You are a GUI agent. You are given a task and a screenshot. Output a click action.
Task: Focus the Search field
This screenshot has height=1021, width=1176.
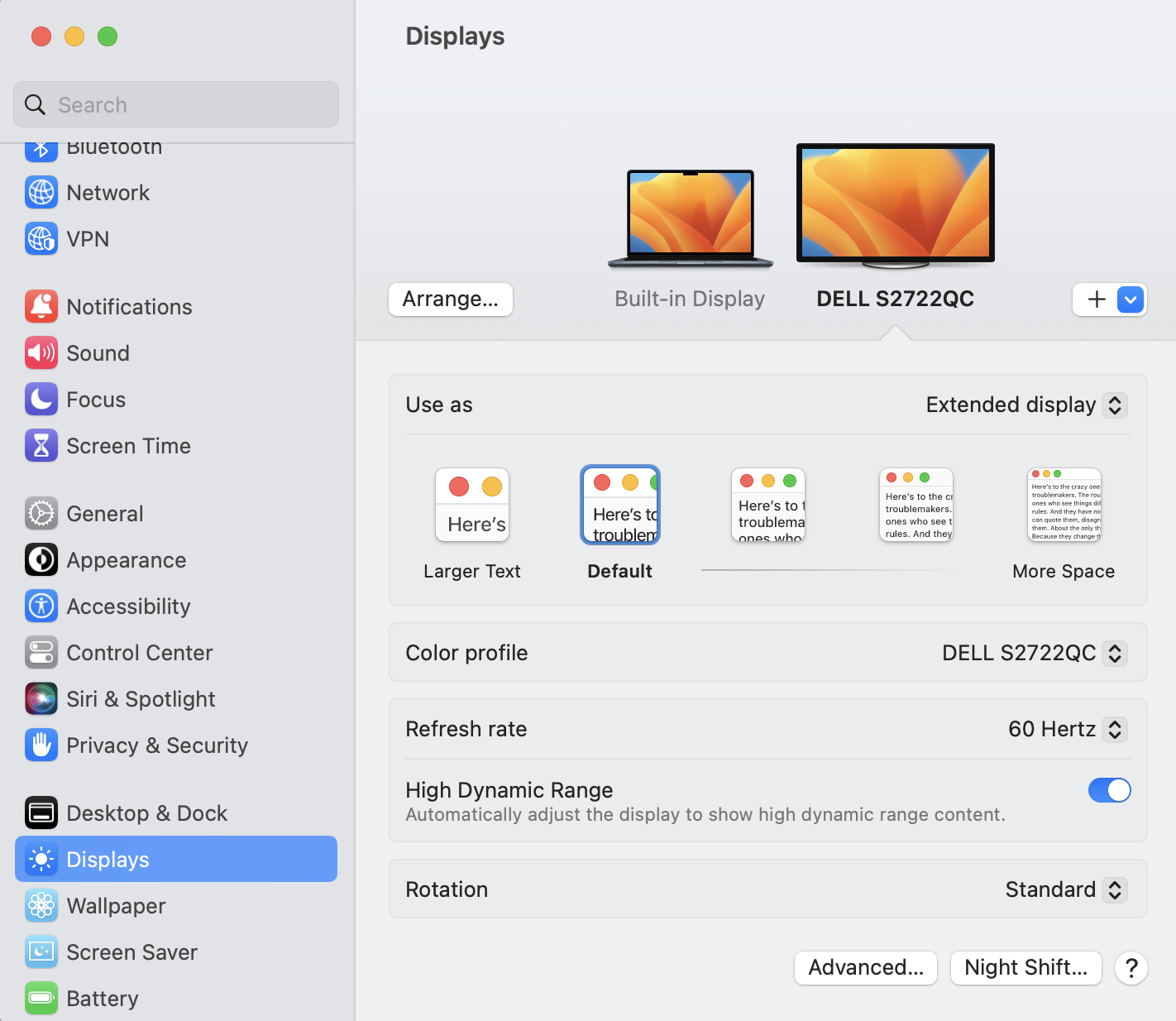point(176,104)
